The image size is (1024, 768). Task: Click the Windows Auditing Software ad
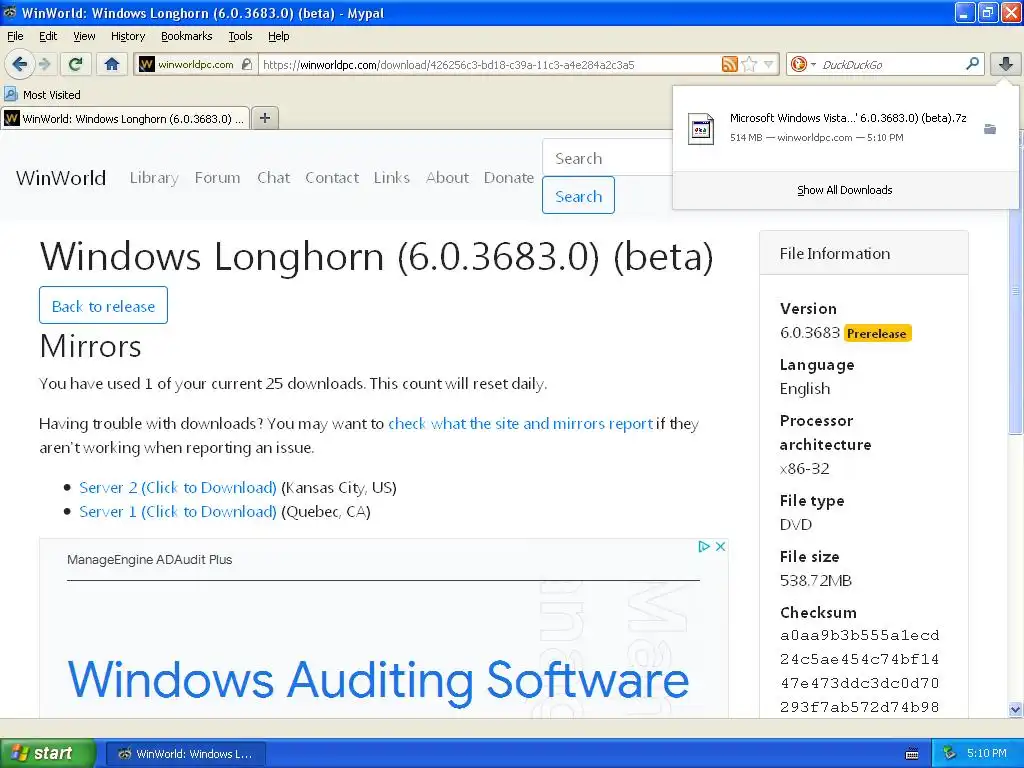378,679
